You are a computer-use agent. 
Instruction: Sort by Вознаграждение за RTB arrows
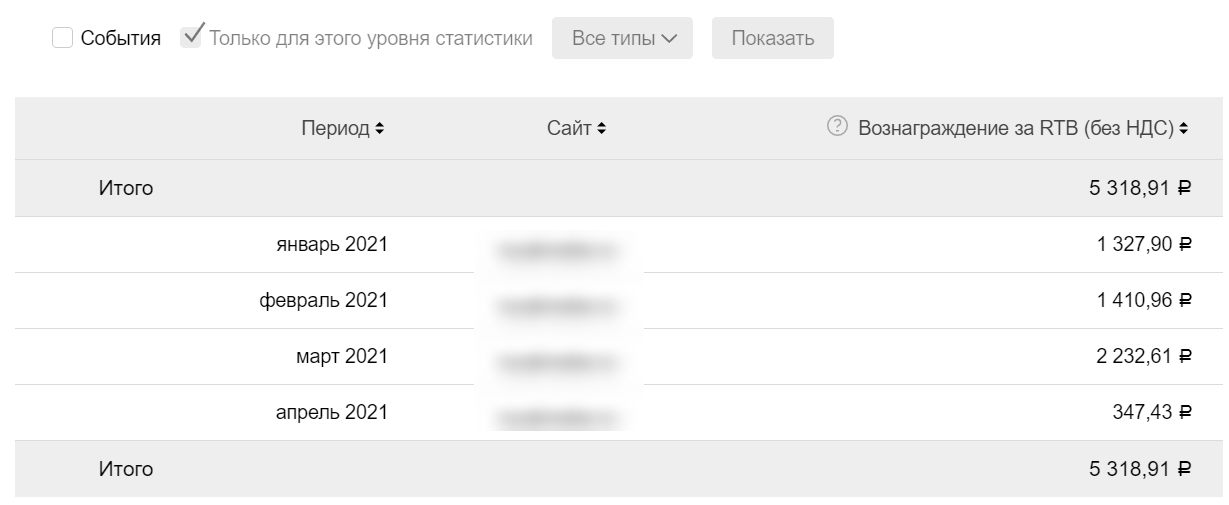1184,129
